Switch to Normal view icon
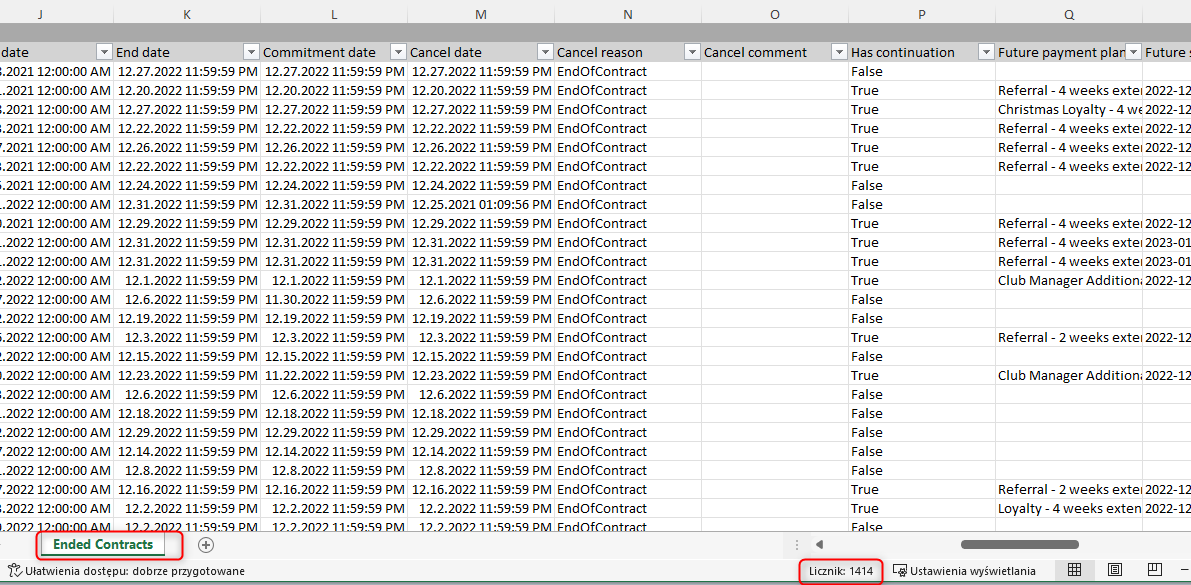 [1075, 571]
